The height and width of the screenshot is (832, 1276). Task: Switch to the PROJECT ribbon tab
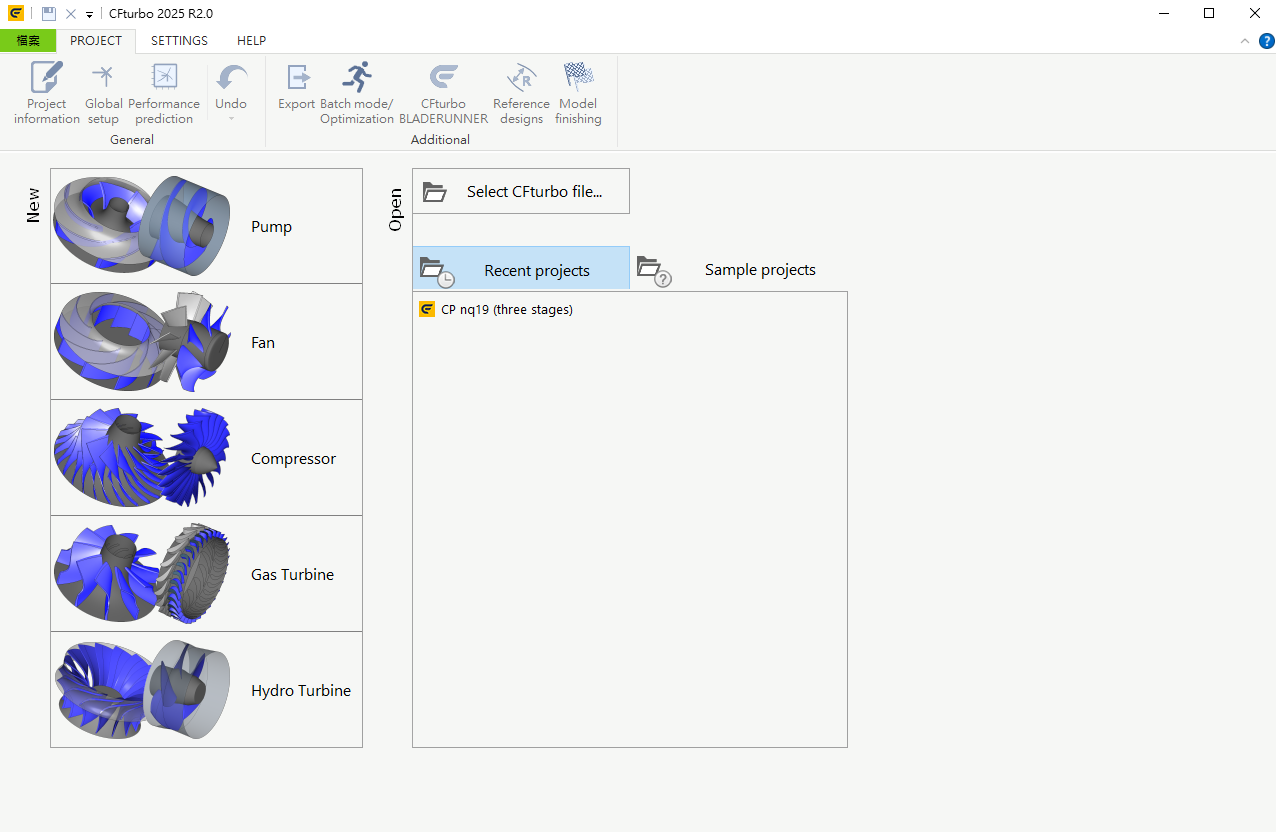click(x=96, y=41)
